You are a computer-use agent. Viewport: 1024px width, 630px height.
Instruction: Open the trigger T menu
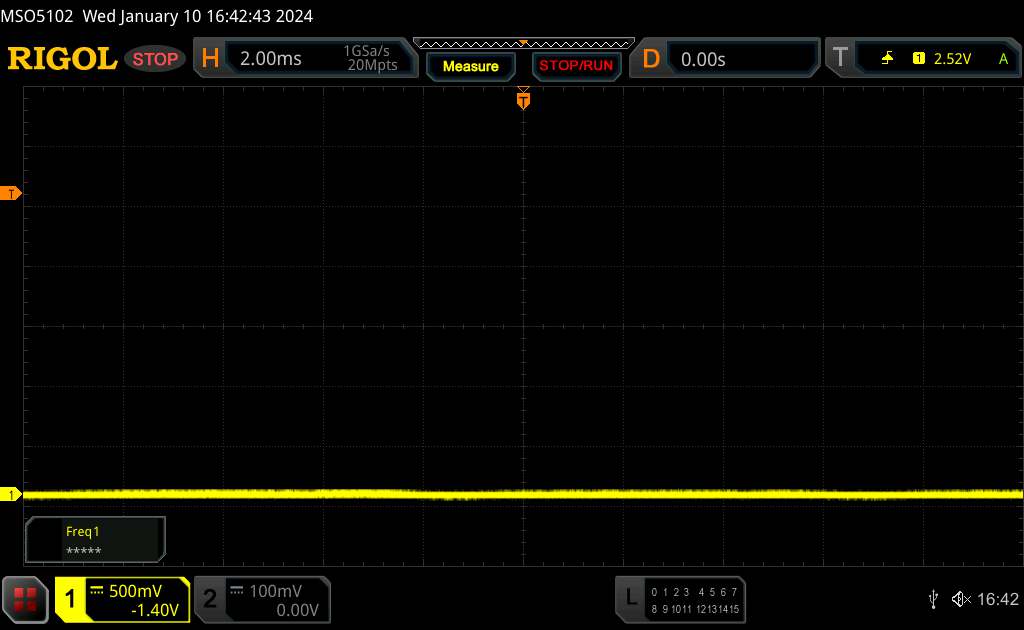[840, 58]
